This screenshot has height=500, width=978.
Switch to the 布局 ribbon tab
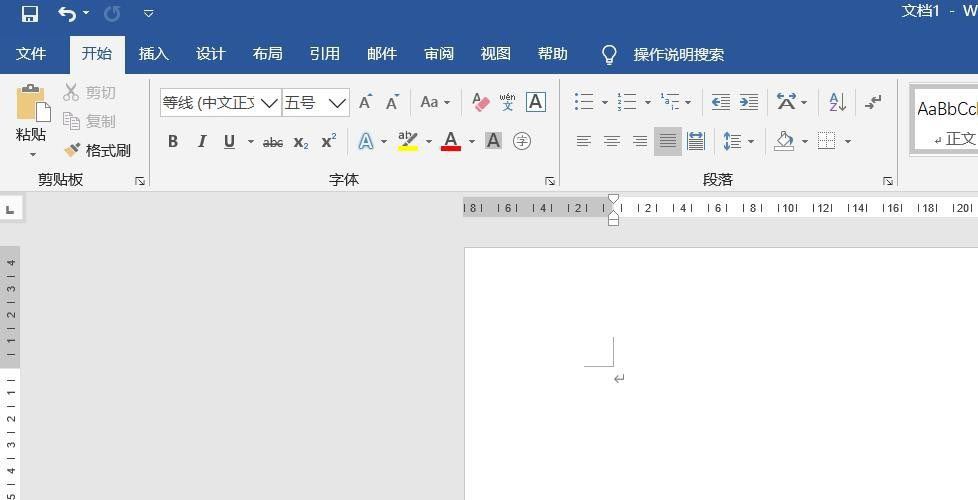(268, 54)
